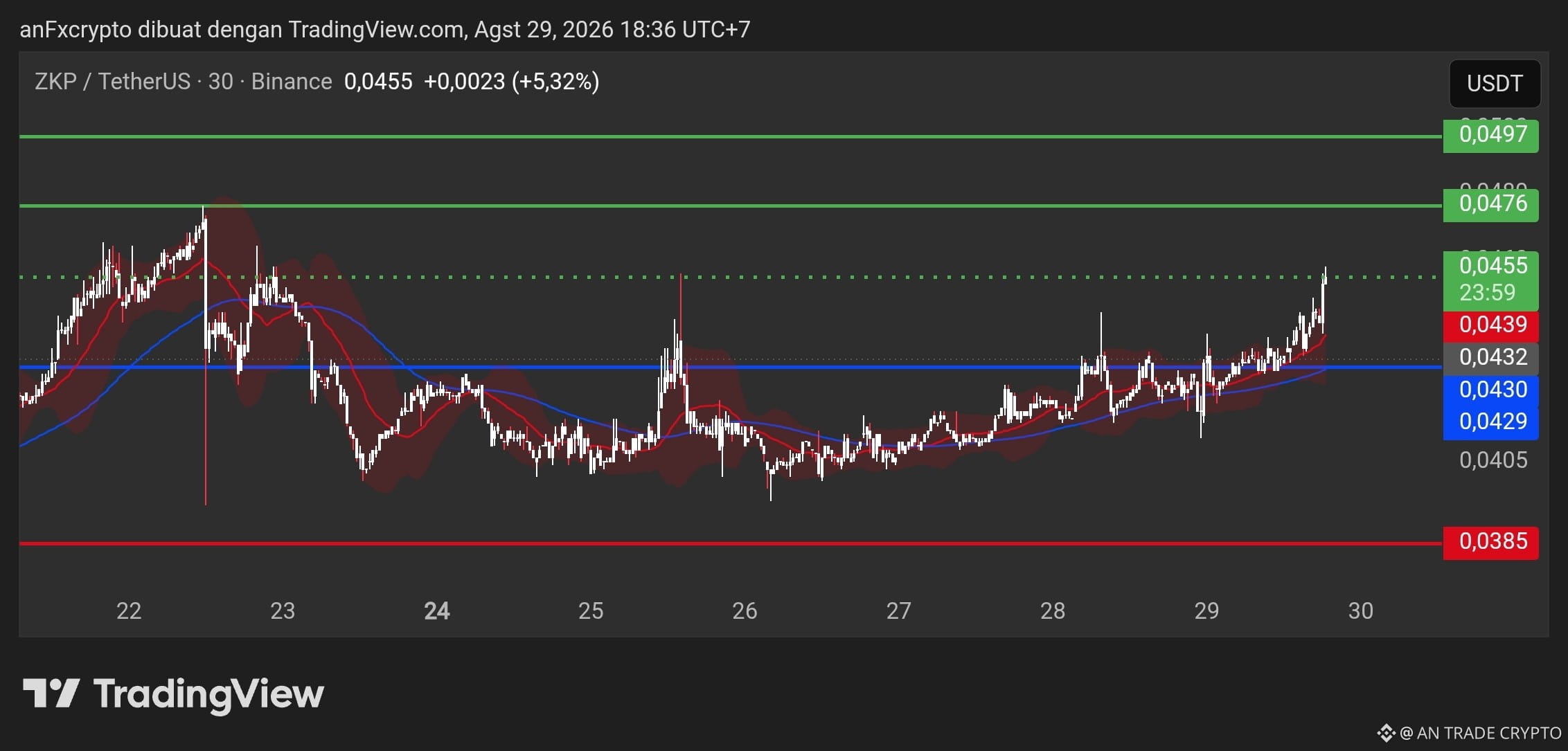The height and width of the screenshot is (751, 1568).
Task: Click date 28 on the time axis
Action: coord(1053,610)
